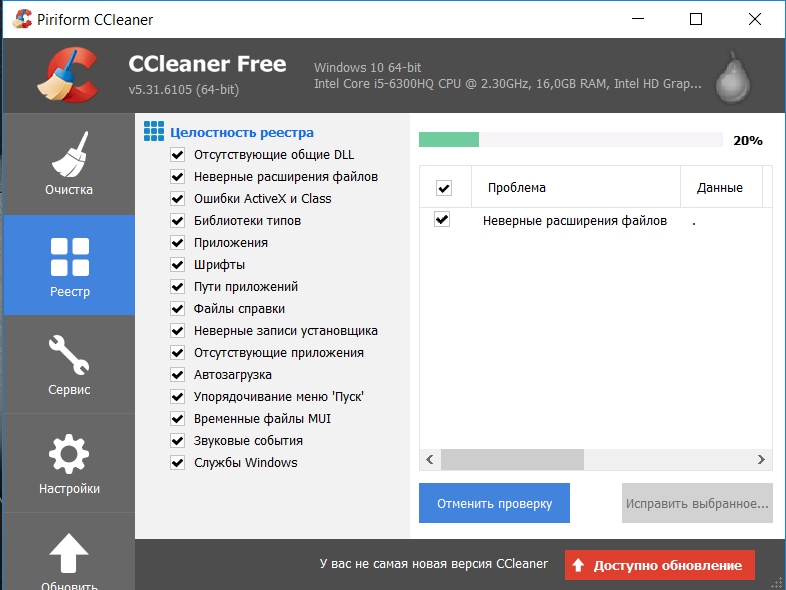Viewport: 786px width, 590px height.
Task: Toggle Неверные записи установщика checkbox
Action: 177,331
